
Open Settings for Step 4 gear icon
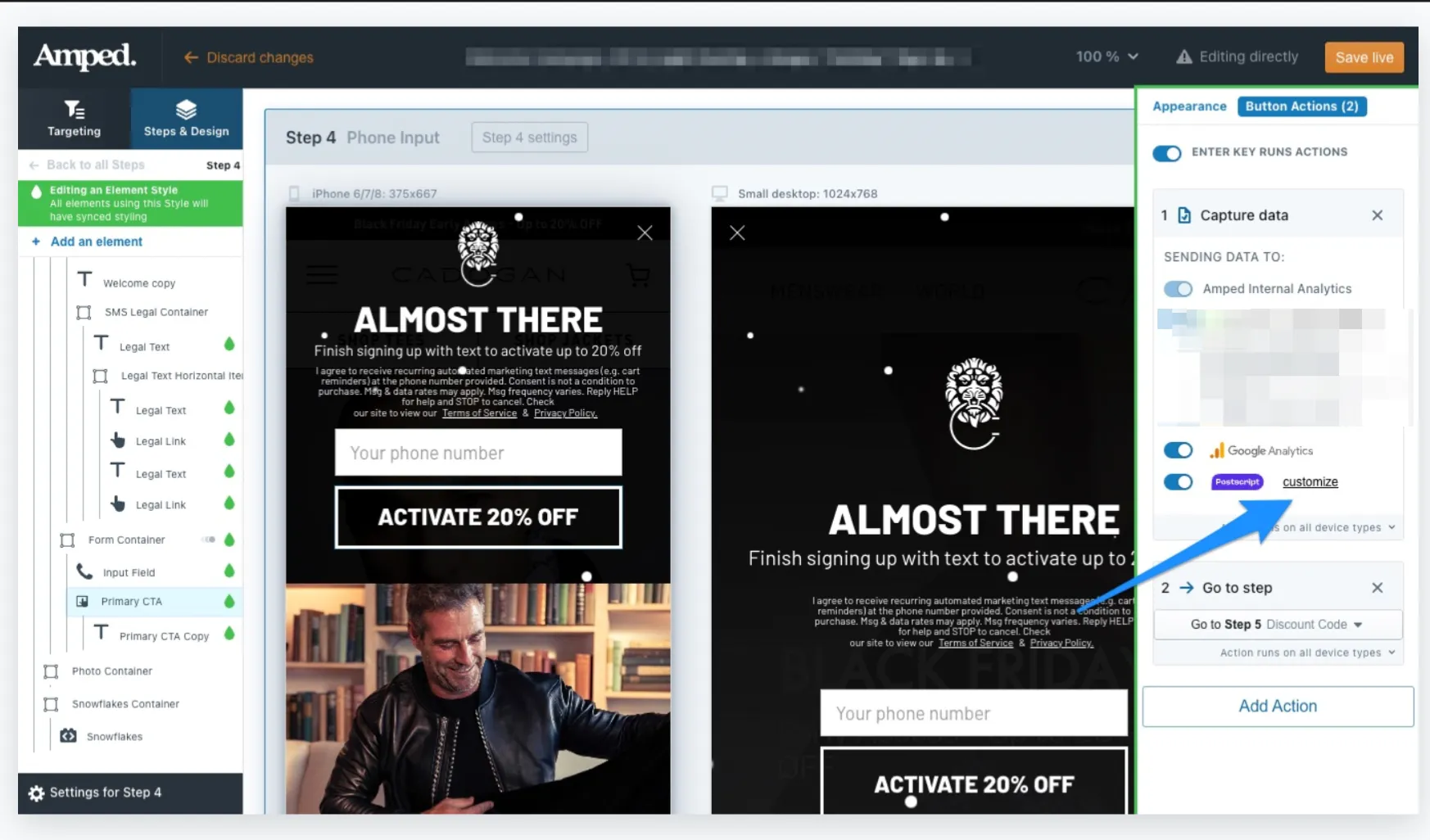36,793
